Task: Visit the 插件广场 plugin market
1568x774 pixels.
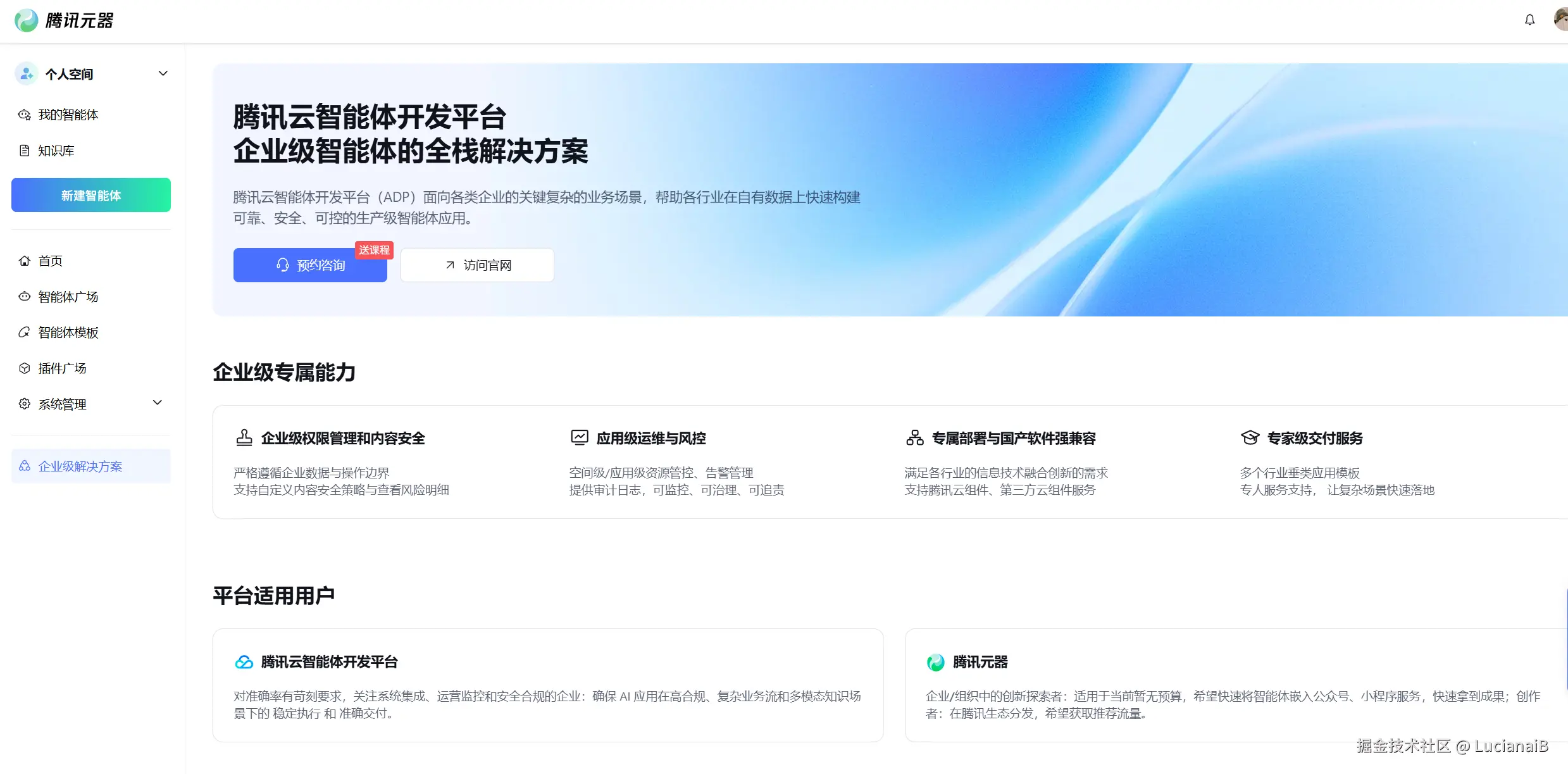Action: [x=62, y=368]
